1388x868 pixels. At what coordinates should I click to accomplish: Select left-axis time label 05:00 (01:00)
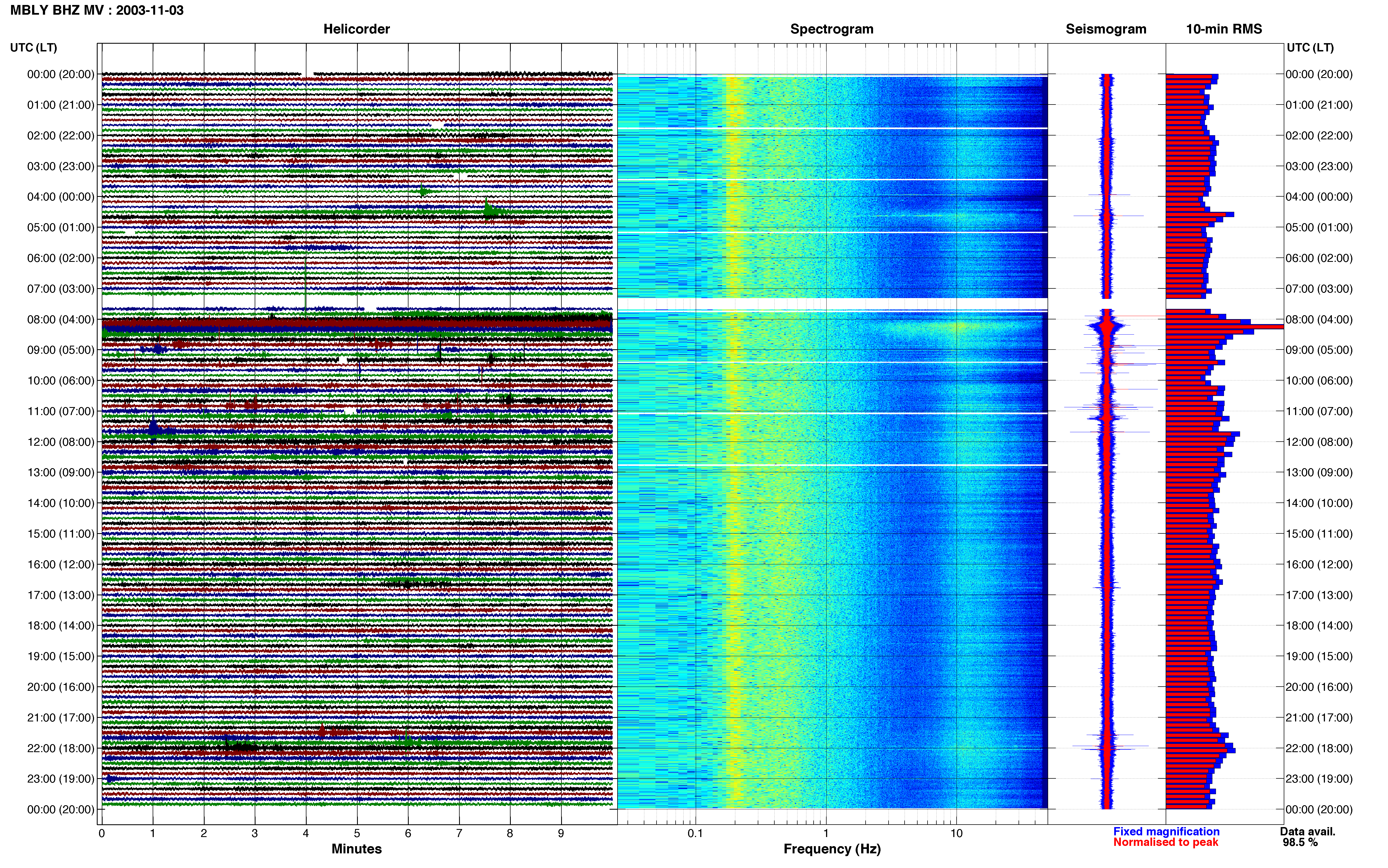61,227
